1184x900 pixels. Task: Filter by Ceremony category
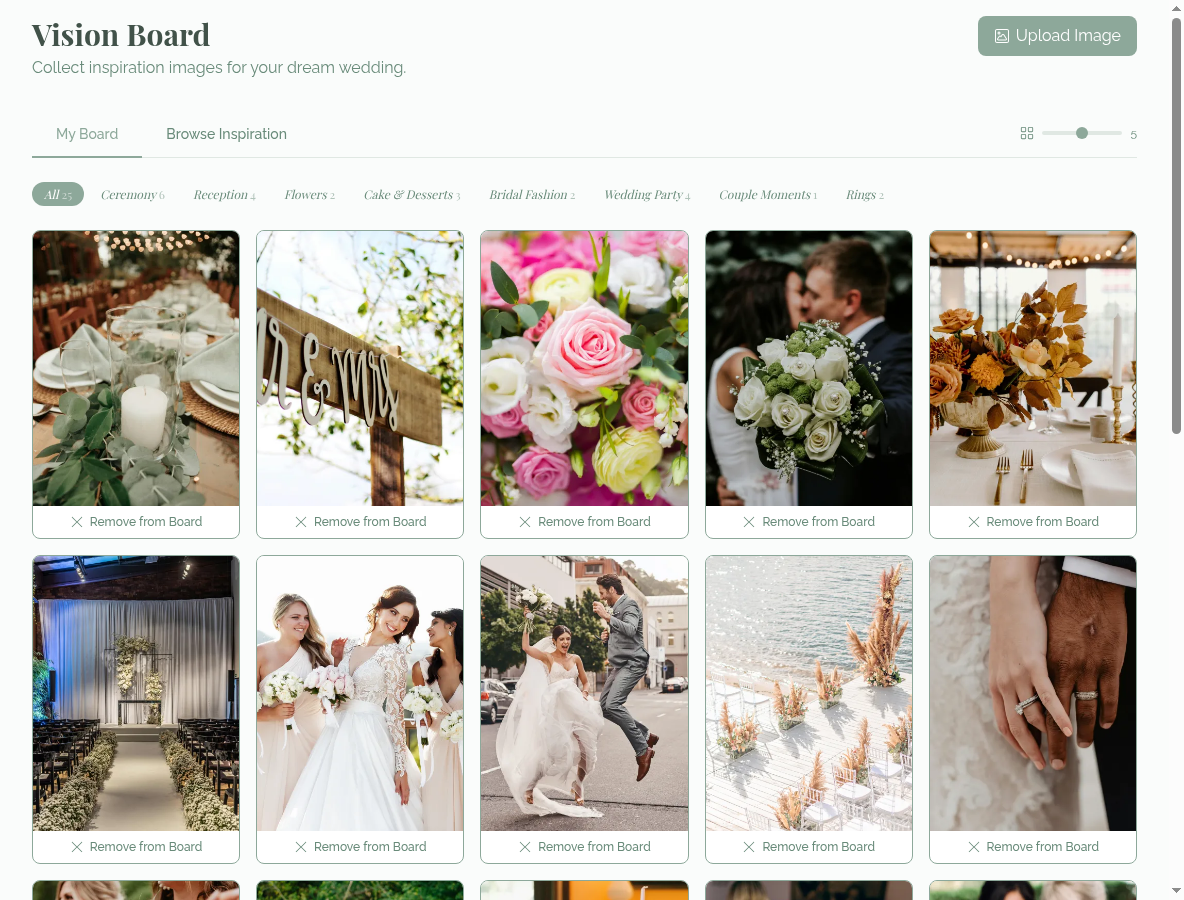coord(132,194)
